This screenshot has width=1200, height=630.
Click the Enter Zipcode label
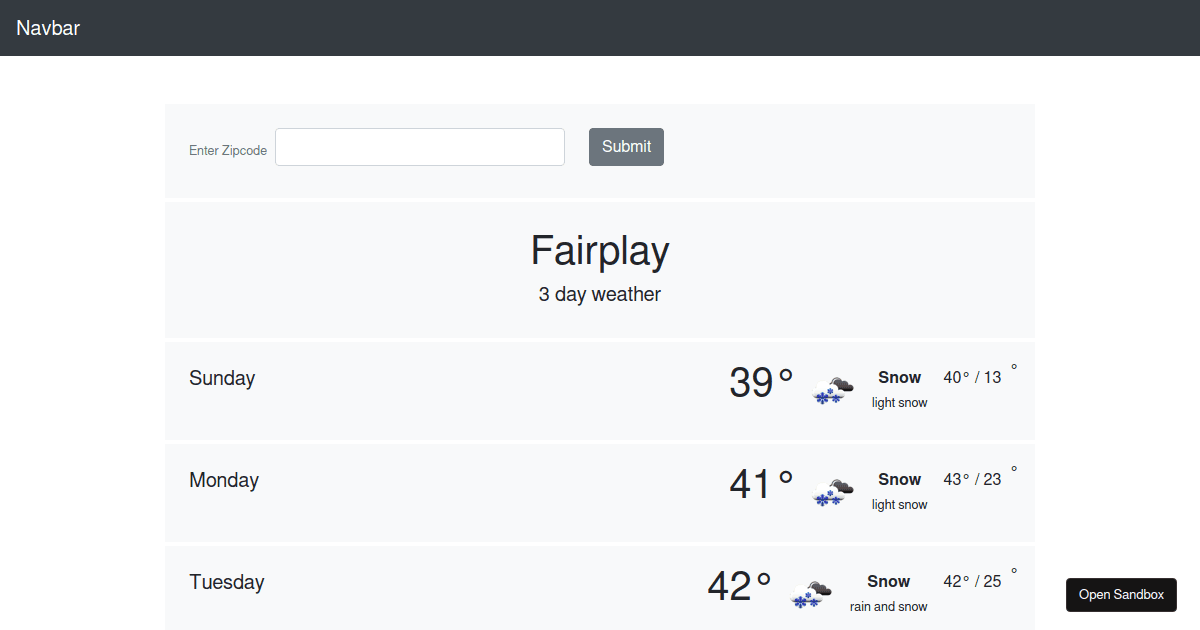(228, 150)
